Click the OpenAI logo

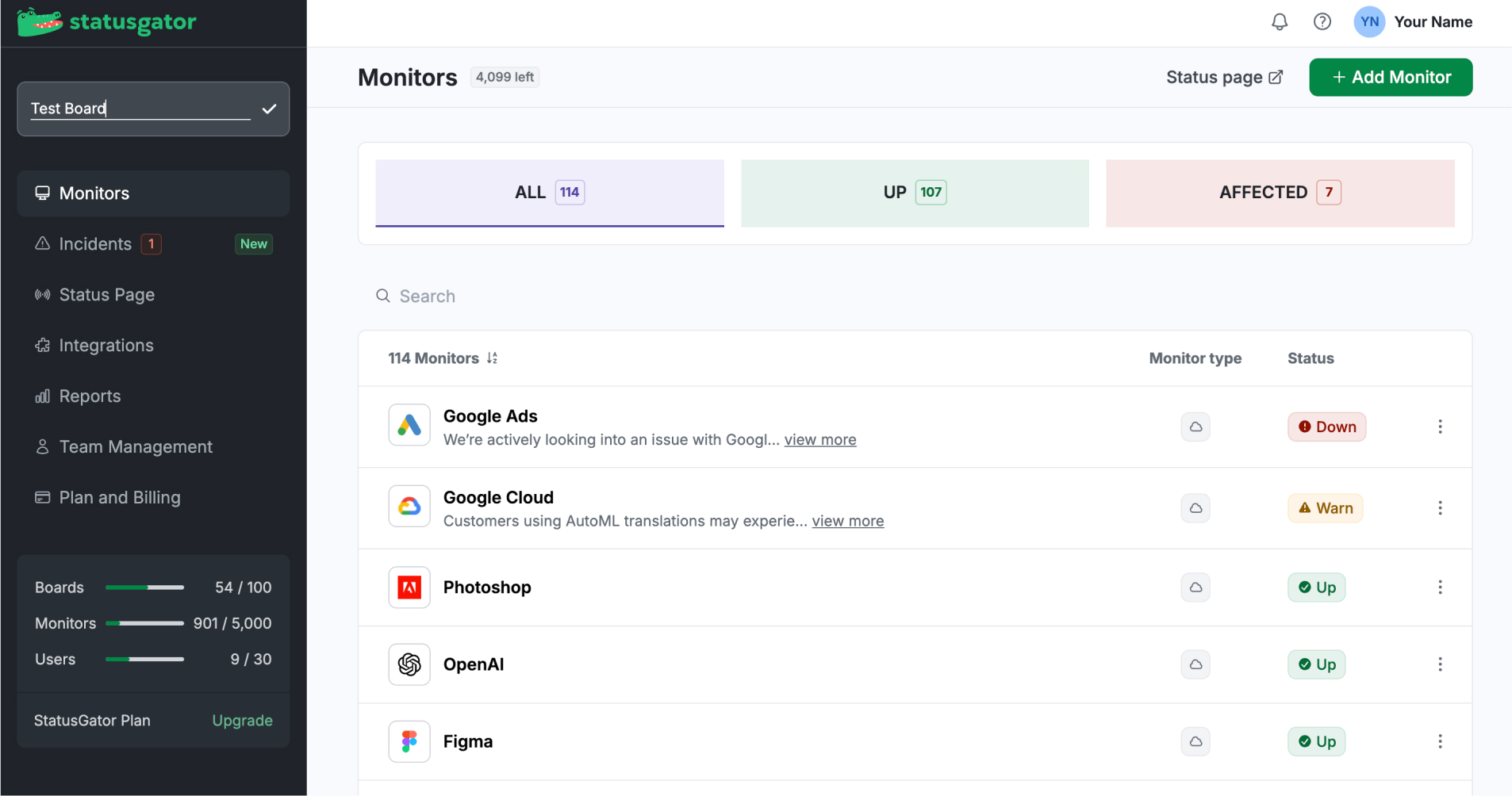(x=409, y=664)
